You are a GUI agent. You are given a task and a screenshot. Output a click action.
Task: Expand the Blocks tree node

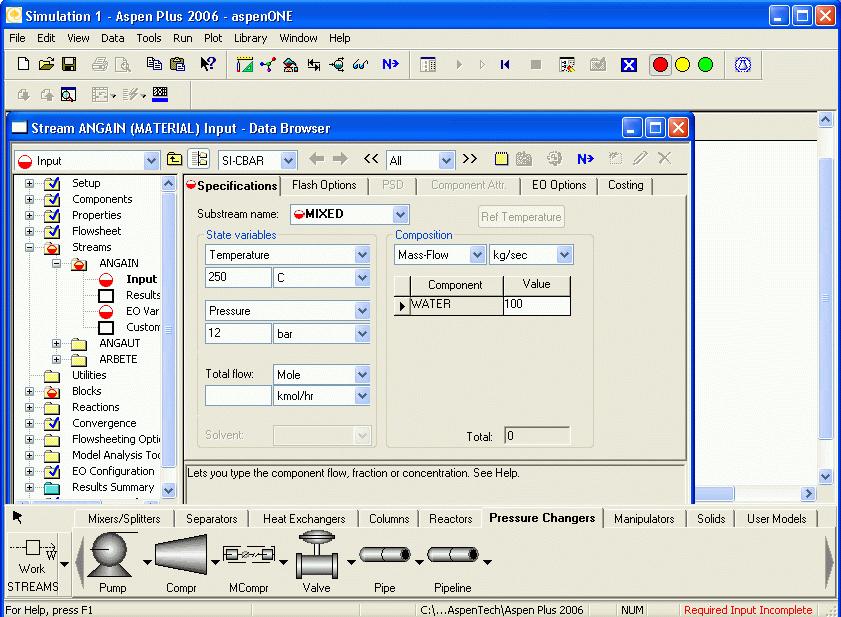click(29, 391)
